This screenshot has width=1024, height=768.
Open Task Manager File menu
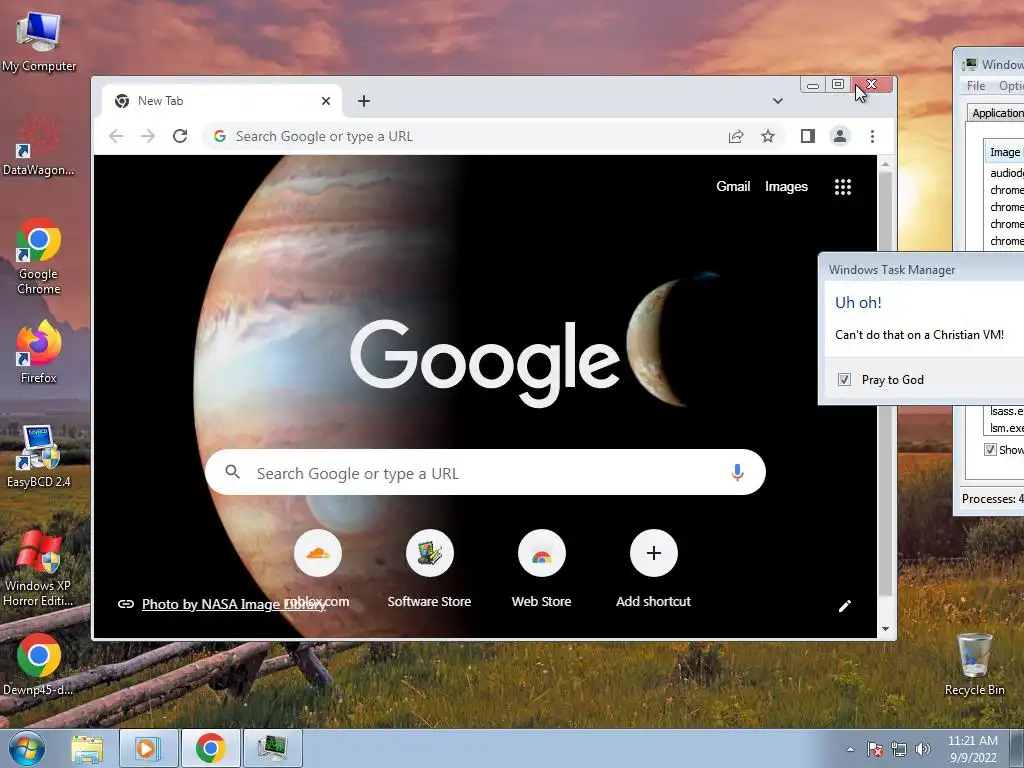pos(976,86)
